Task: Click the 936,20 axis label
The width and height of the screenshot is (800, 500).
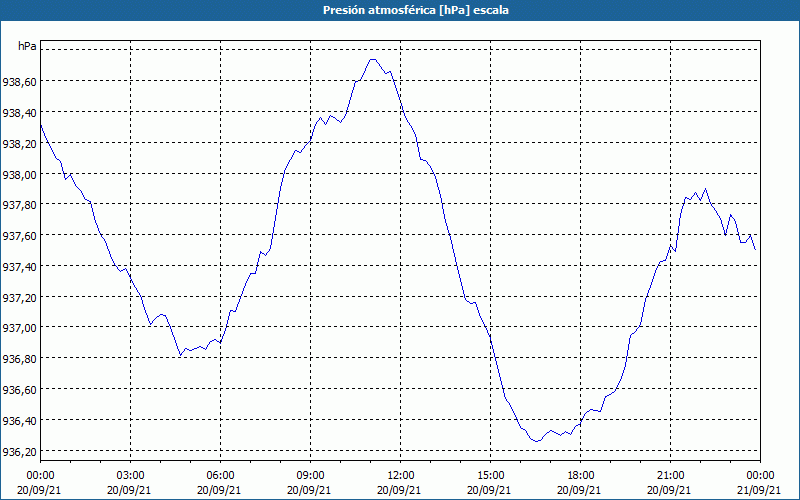Action: 19,452
